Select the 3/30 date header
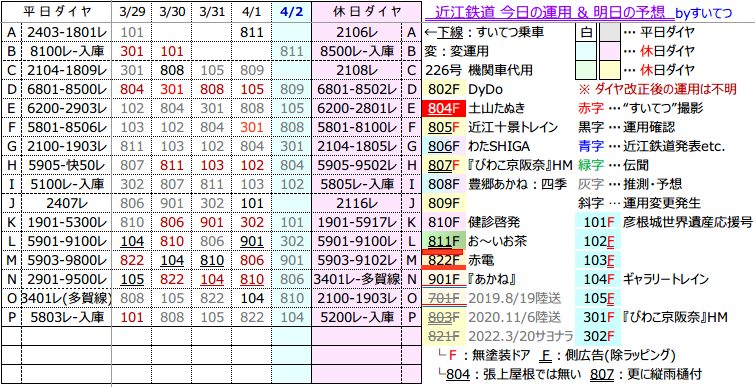Screen dimensions: 755x387 (x=172, y=12)
